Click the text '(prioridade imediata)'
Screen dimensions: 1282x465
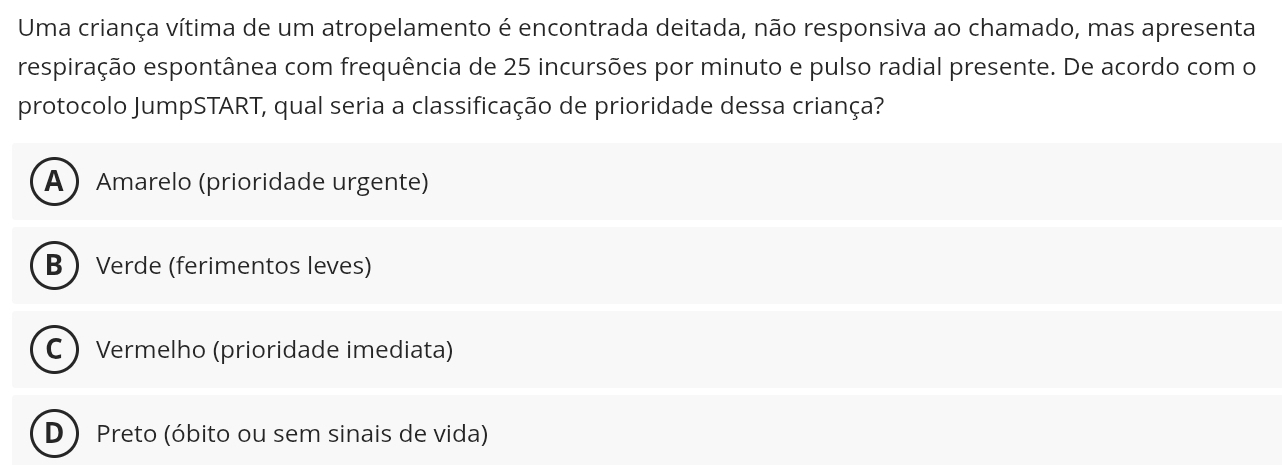(333, 350)
